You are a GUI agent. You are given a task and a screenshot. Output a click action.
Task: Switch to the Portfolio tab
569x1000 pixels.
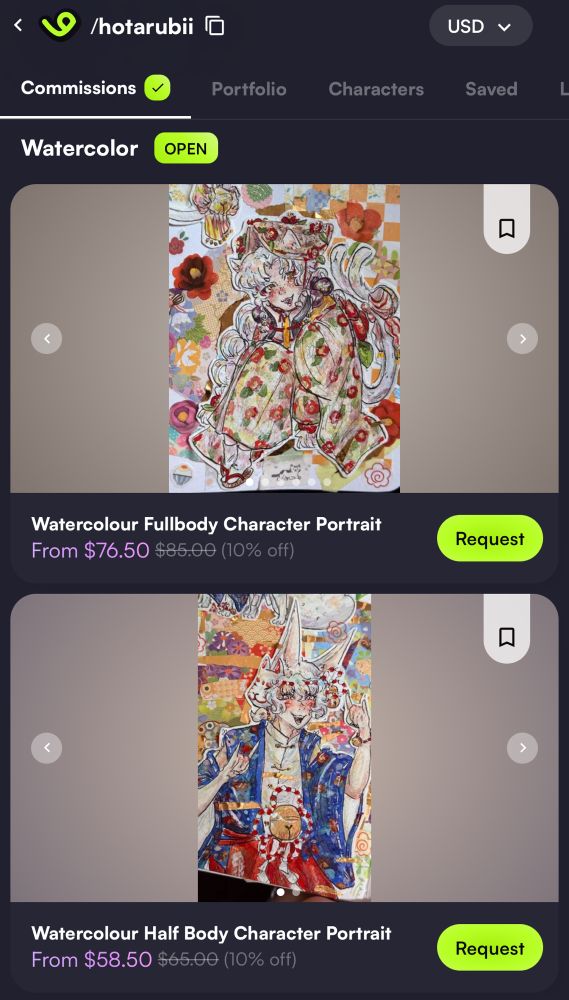click(249, 89)
